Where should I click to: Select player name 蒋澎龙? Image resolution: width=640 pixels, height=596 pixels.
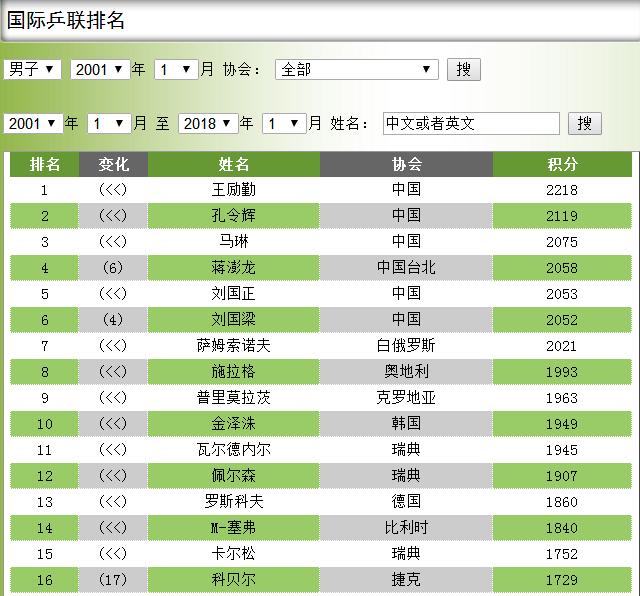(x=234, y=268)
